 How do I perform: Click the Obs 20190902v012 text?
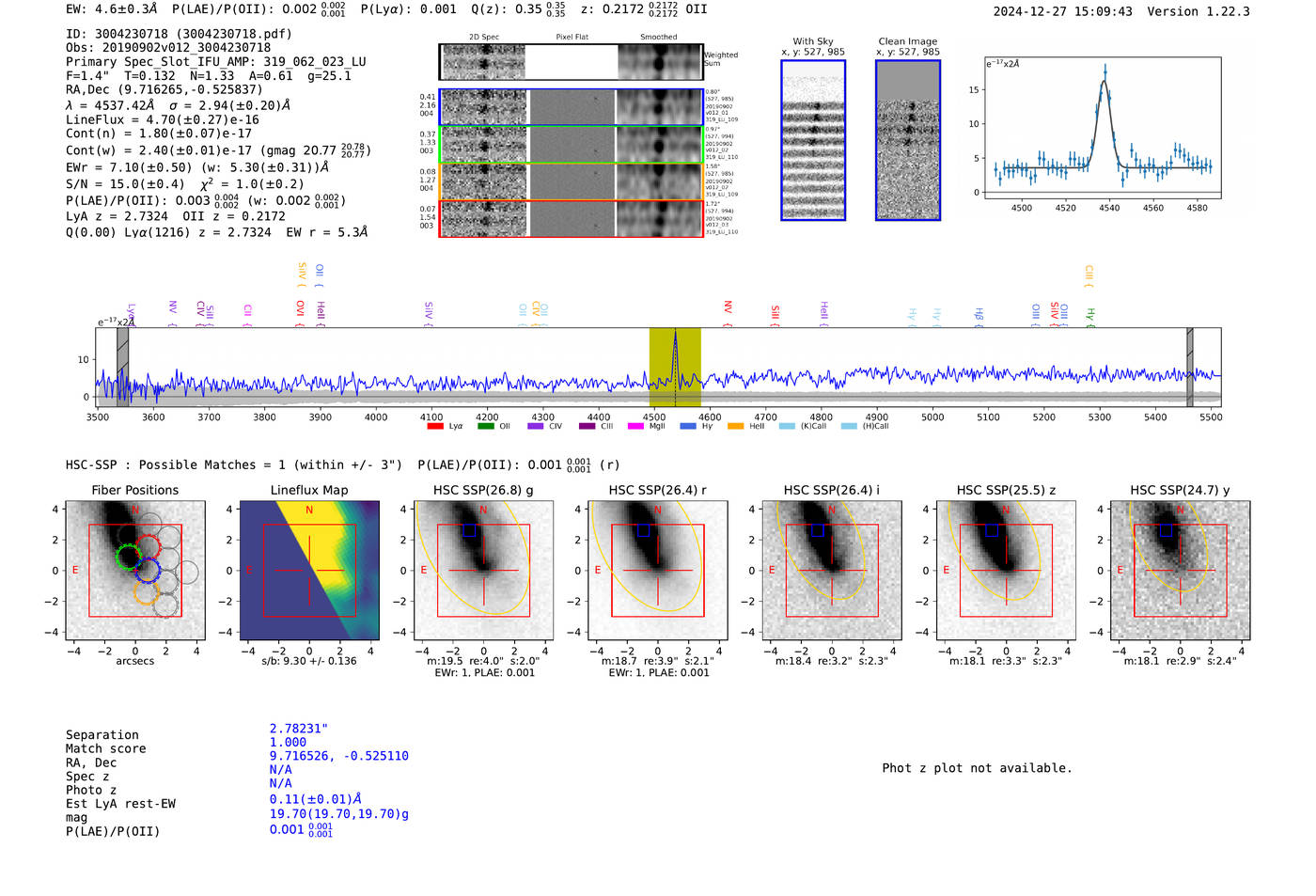[x=168, y=48]
